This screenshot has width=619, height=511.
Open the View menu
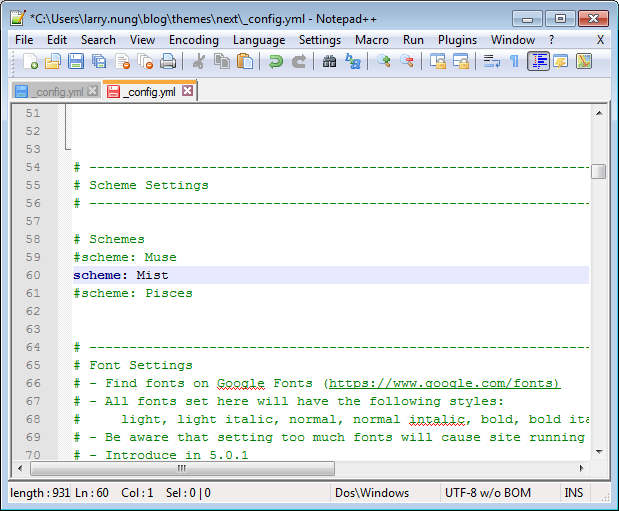coord(142,40)
